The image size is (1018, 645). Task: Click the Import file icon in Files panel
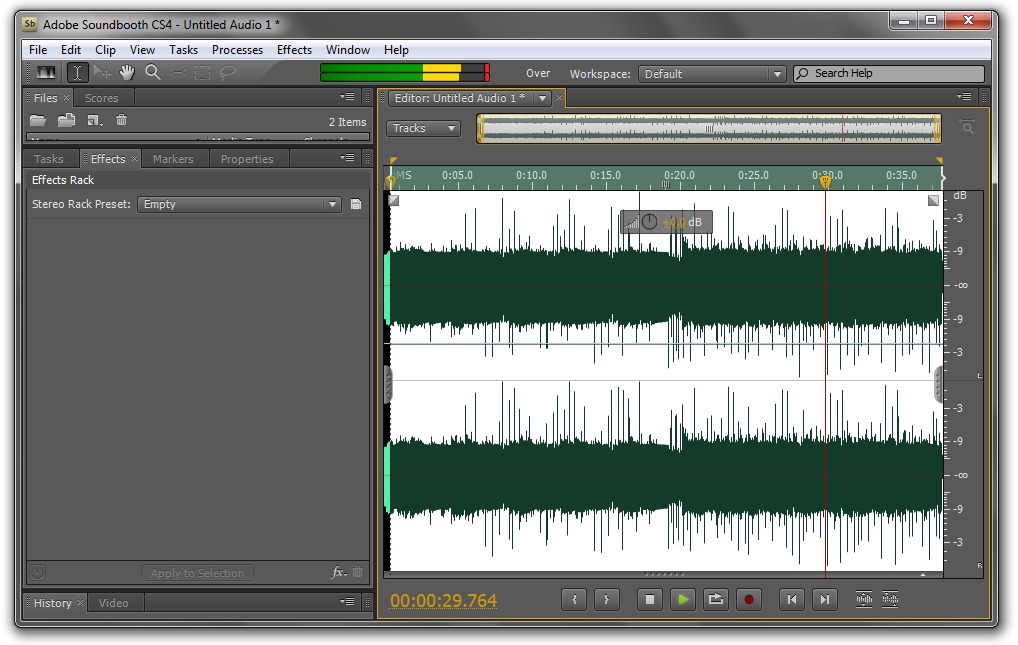[x=66, y=120]
